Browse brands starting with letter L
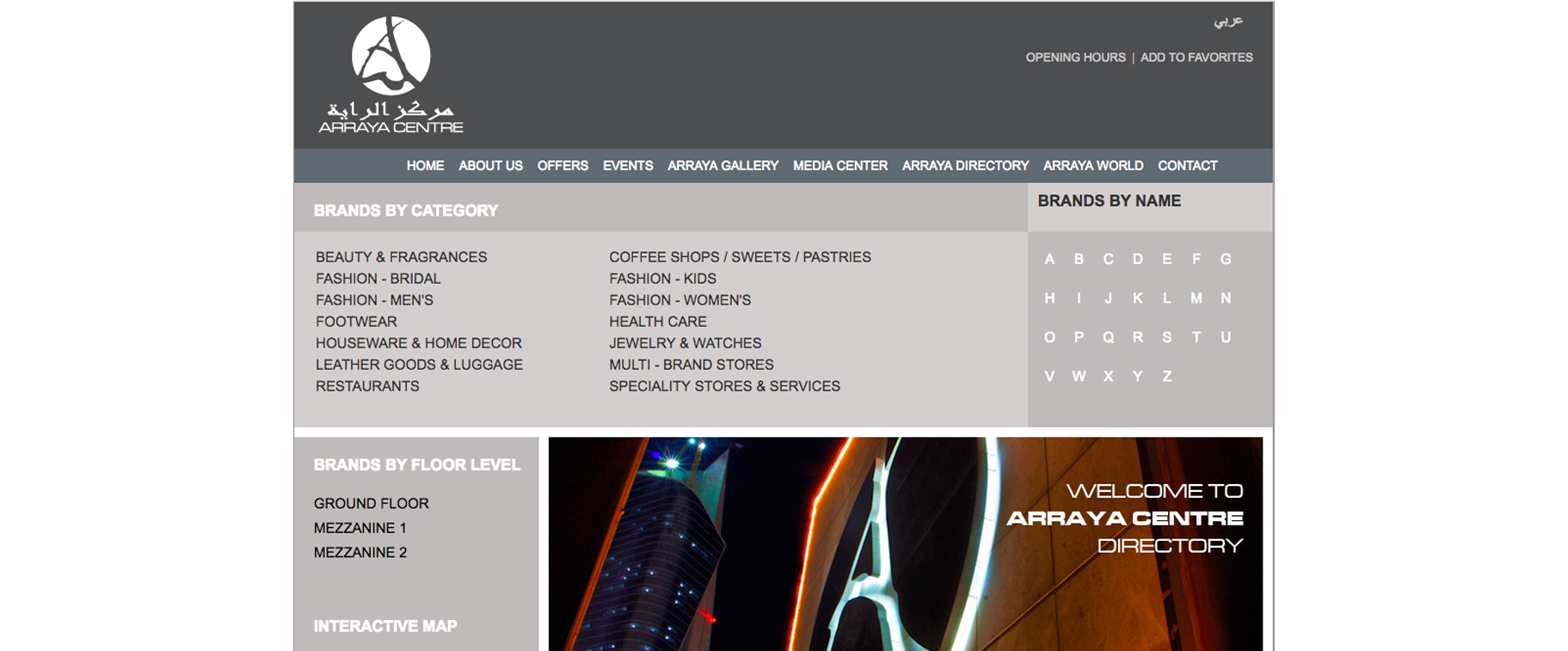Image resolution: width=1568 pixels, height=651 pixels. coord(1166,298)
